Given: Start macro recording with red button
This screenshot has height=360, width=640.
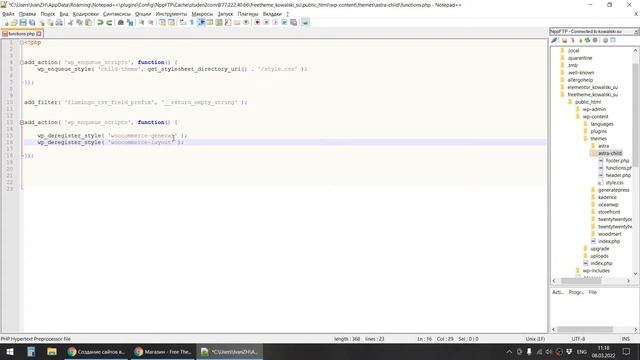Looking at the screenshot, I should coord(257,22).
